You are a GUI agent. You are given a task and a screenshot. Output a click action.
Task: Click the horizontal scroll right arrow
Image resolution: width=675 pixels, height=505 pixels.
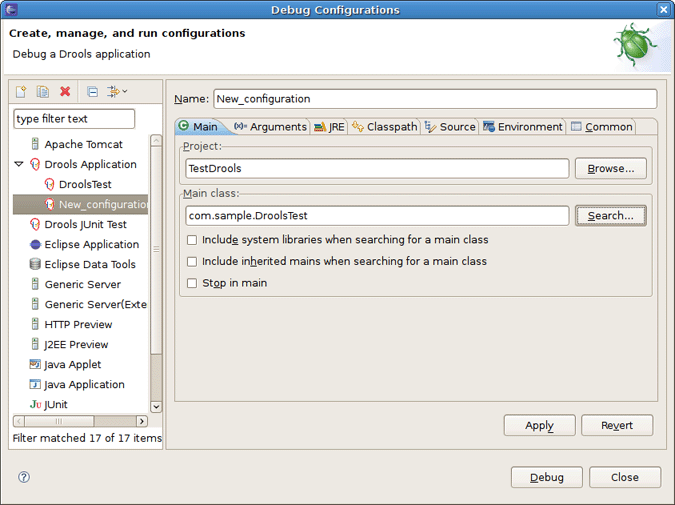click(142, 421)
